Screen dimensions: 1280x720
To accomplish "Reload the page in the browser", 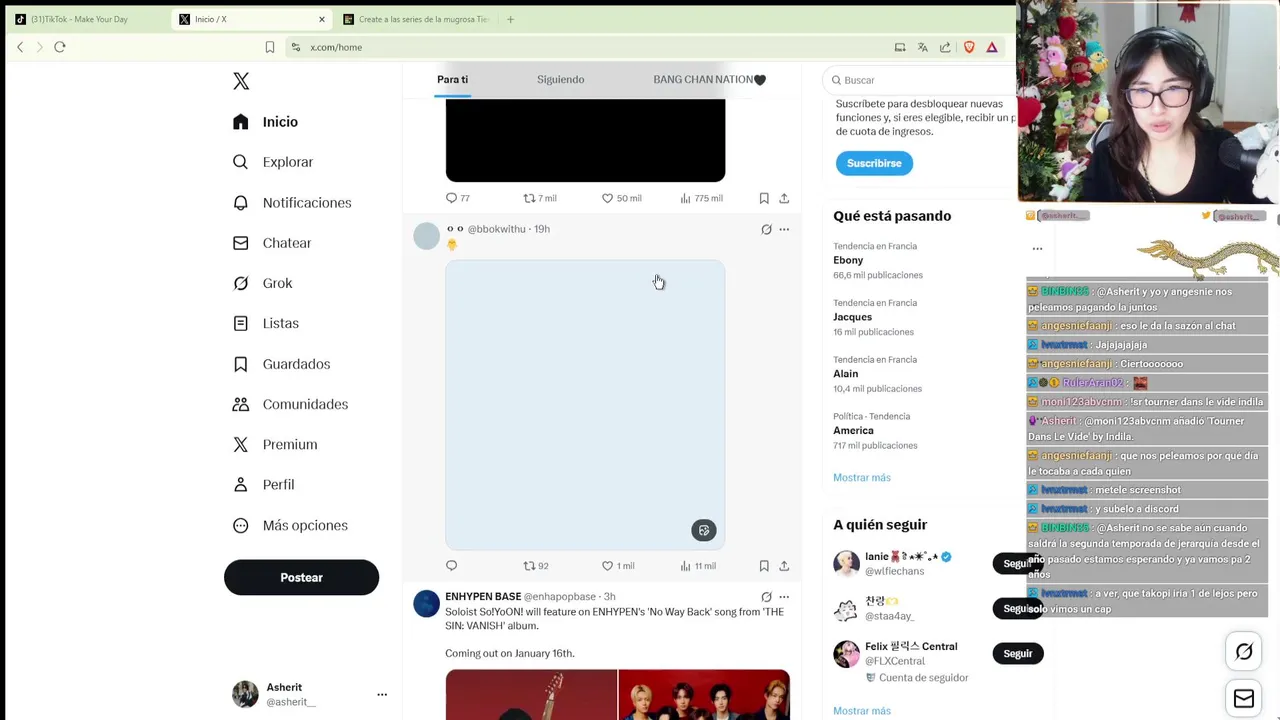I will coord(60,47).
